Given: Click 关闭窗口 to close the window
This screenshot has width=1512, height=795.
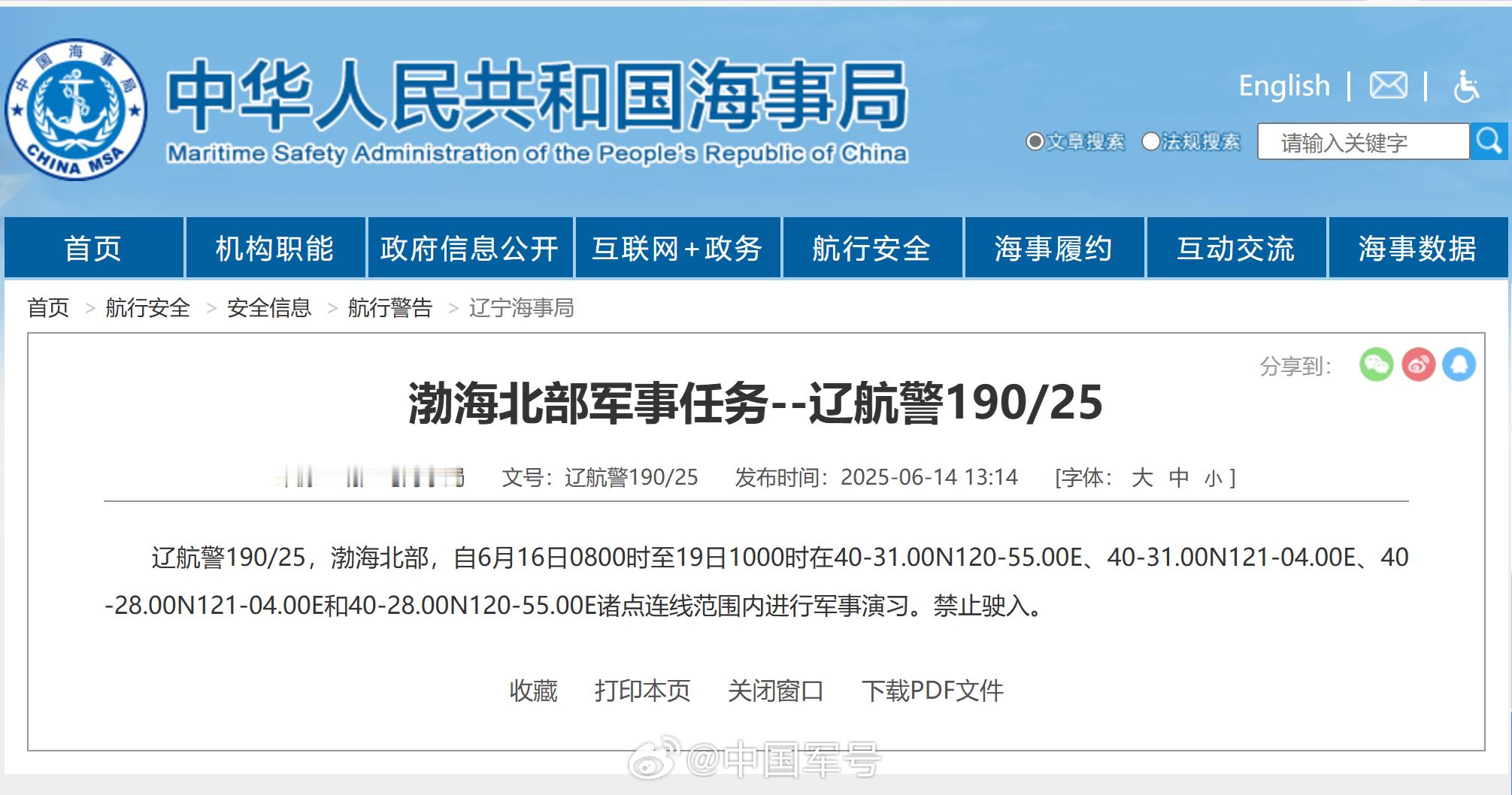Looking at the screenshot, I should tap(776, 690).
